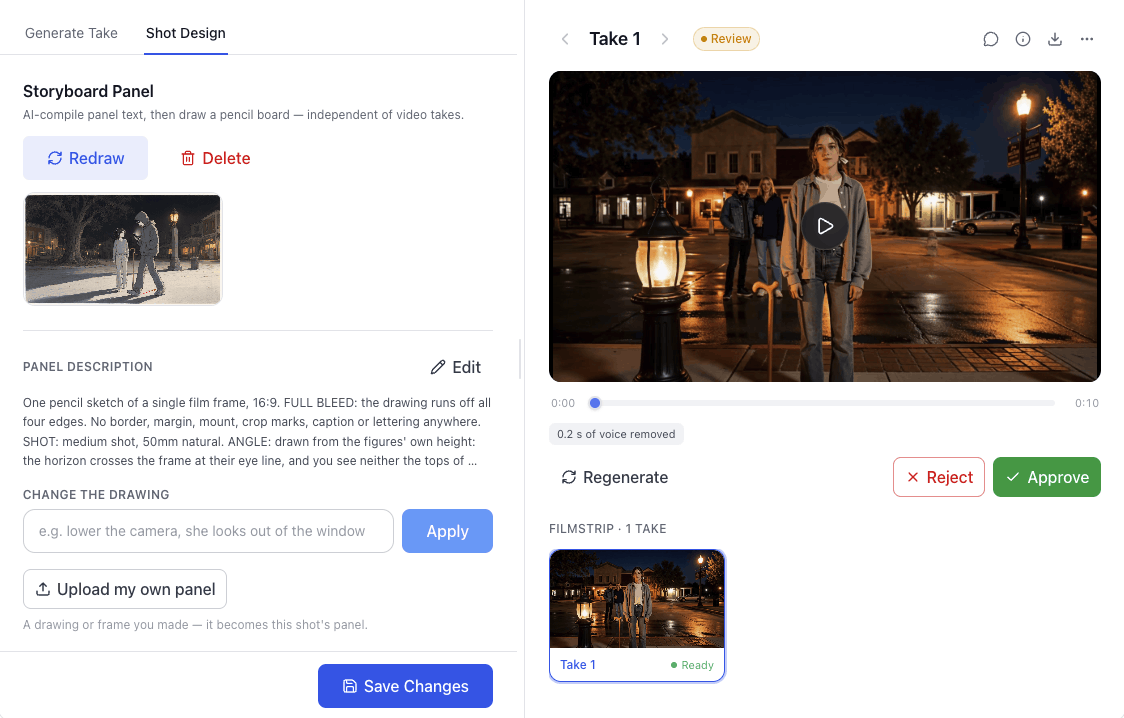Redraw the storyboard panel
The image size is (1124, 718).
pyautogui.click(x=85, y=158)
